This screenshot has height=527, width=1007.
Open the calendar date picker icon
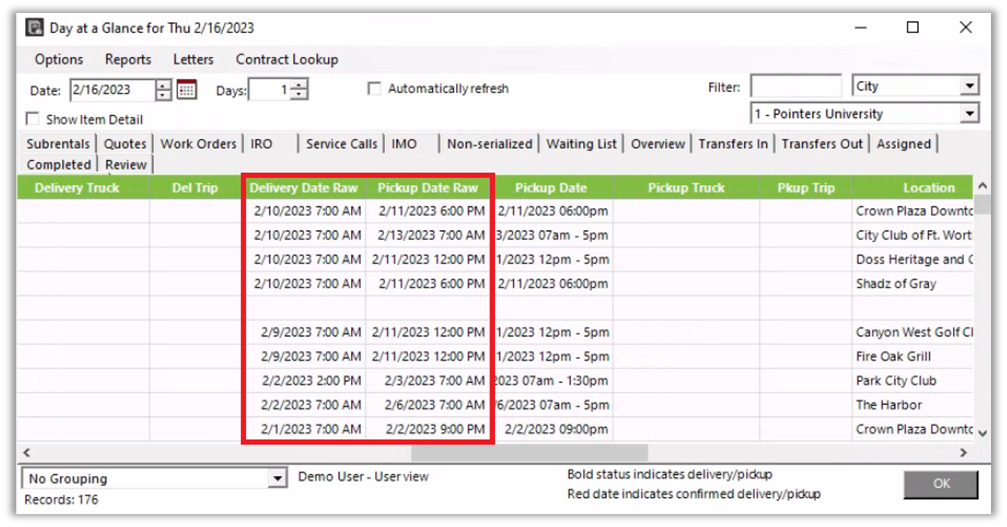click(x=187, y=90)
